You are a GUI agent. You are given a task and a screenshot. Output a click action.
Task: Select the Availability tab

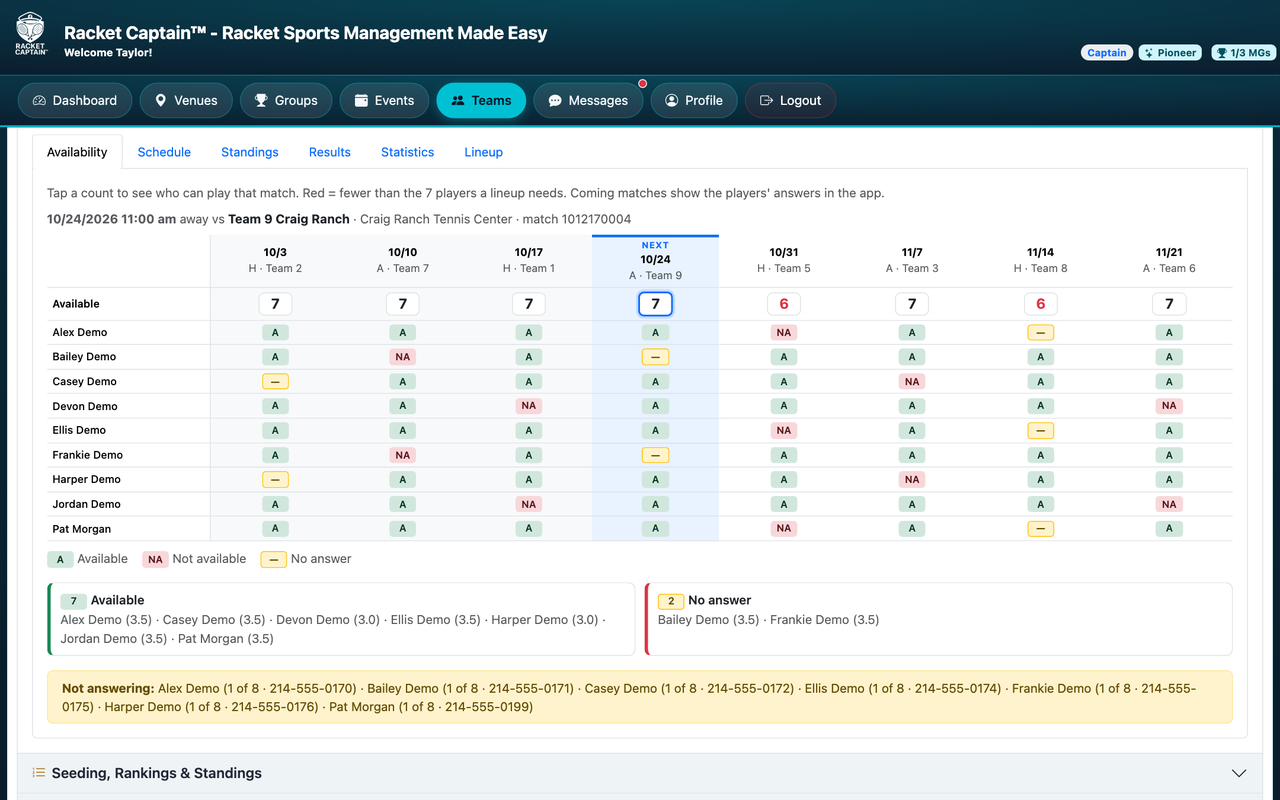click(77, 152)
